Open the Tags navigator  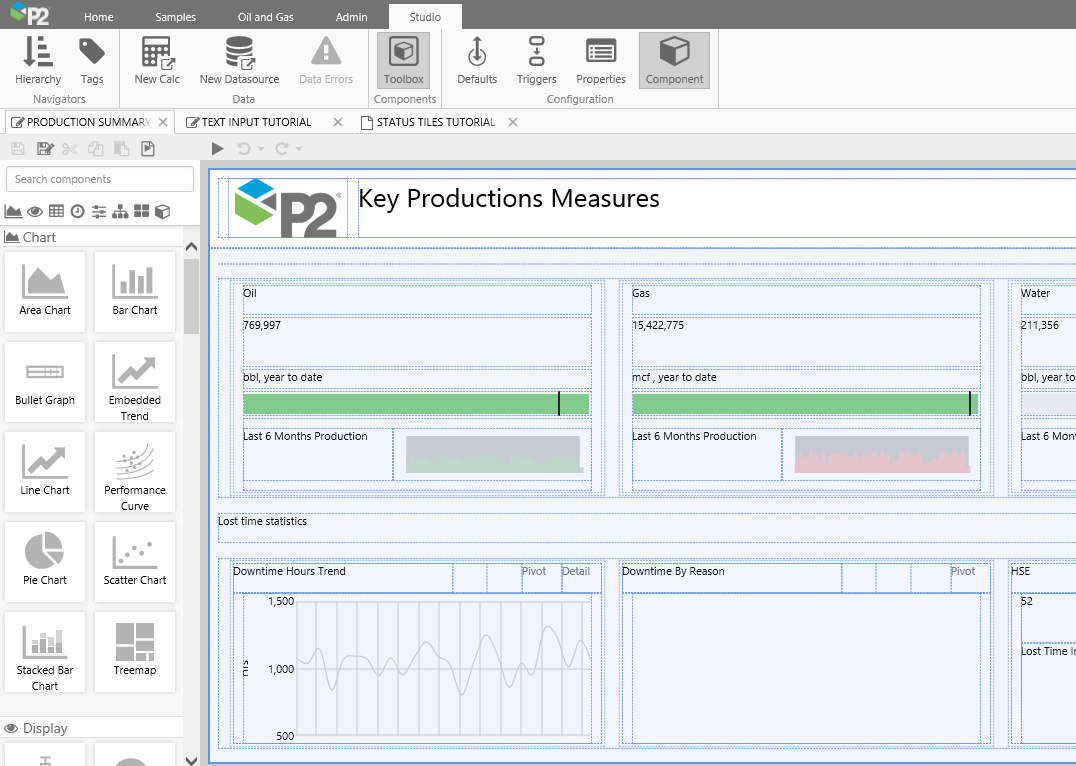[92, 60]
